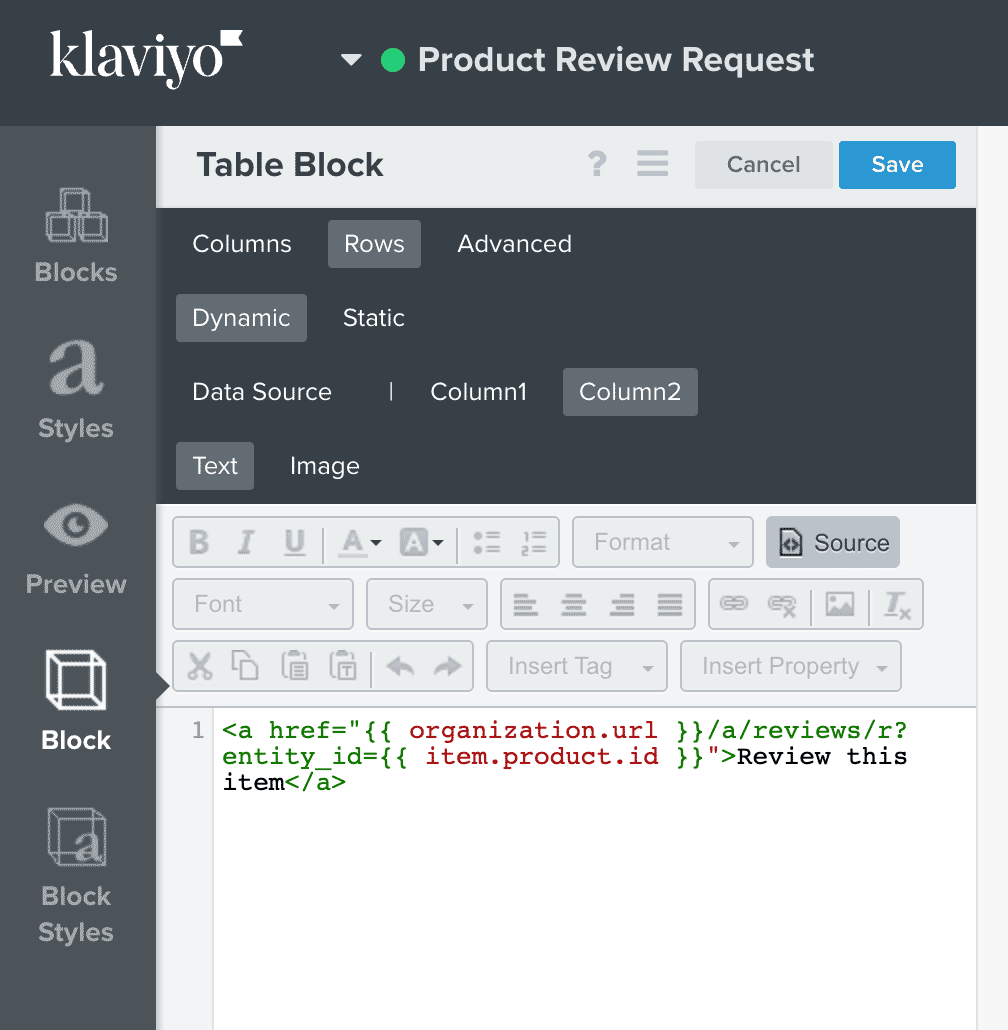Open the hamburger menu icon
1008x1030 pixels.
[x=652, y=164]
